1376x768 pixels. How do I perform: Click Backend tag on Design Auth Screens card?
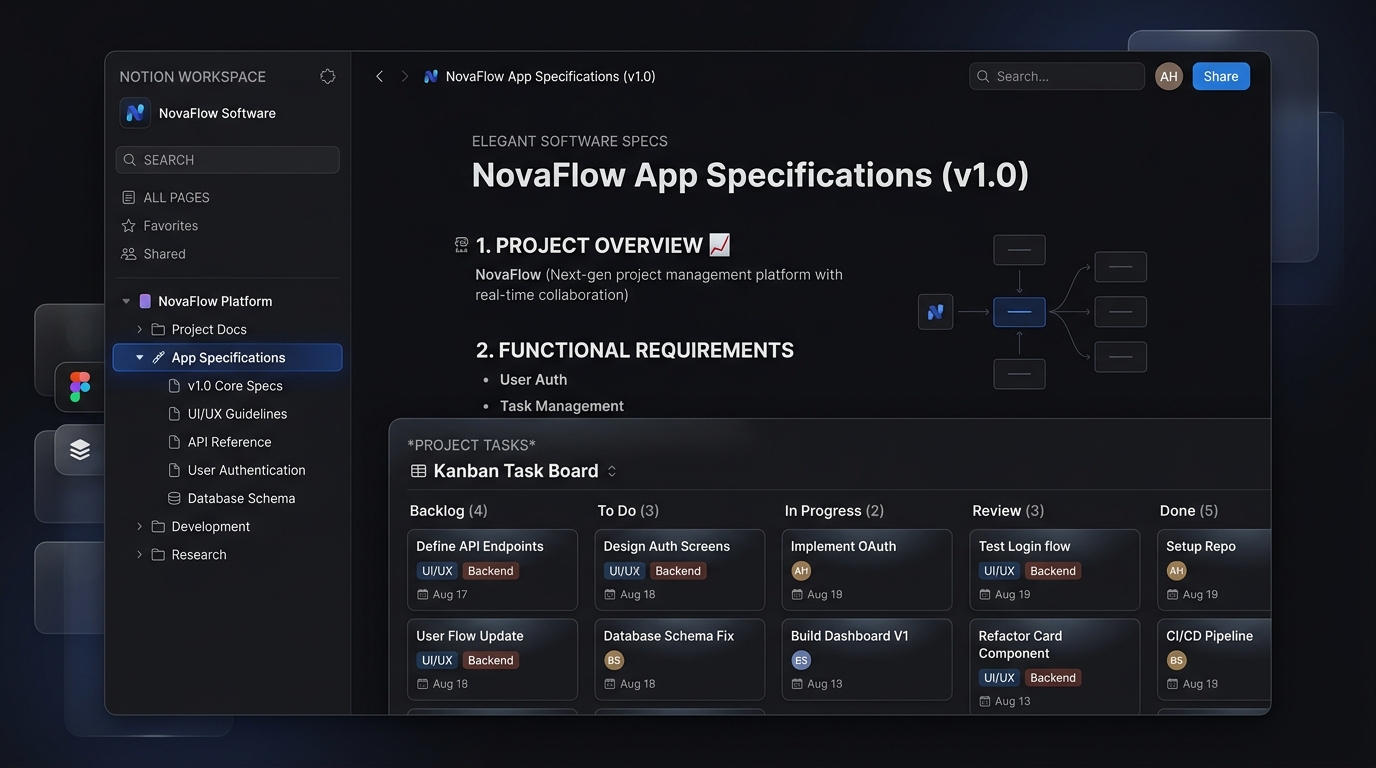[678, 571]
